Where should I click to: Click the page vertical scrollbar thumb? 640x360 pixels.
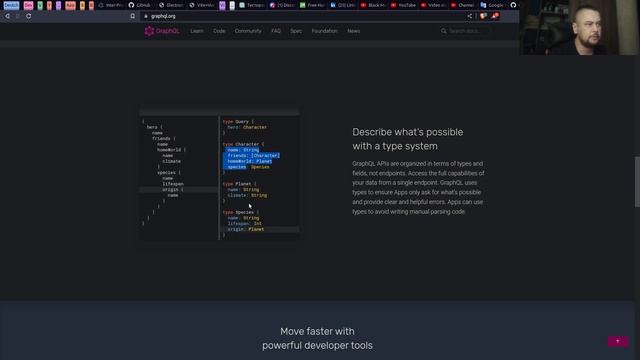[x=637, y=182]
